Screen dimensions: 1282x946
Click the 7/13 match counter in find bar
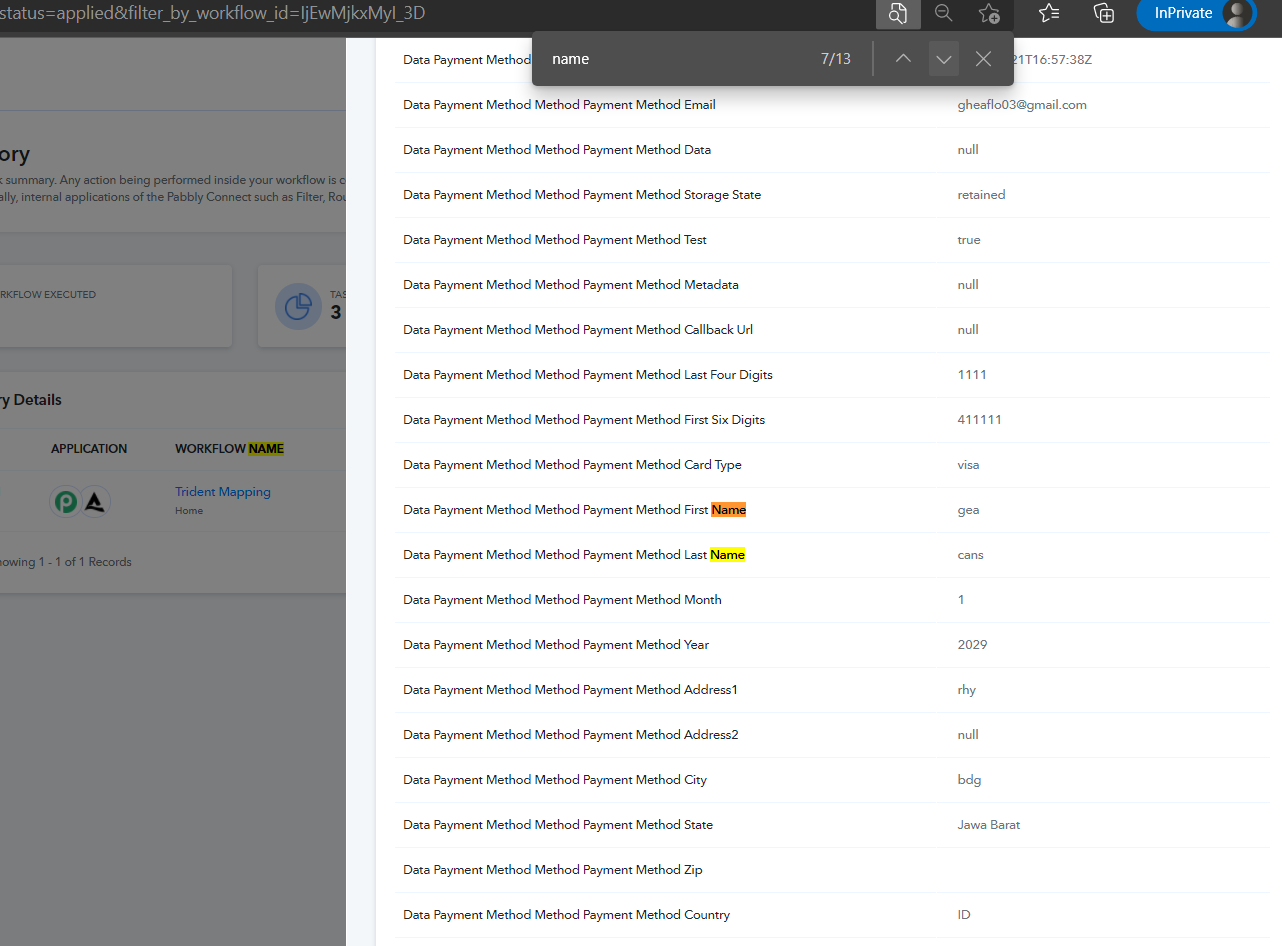(836, 59)
